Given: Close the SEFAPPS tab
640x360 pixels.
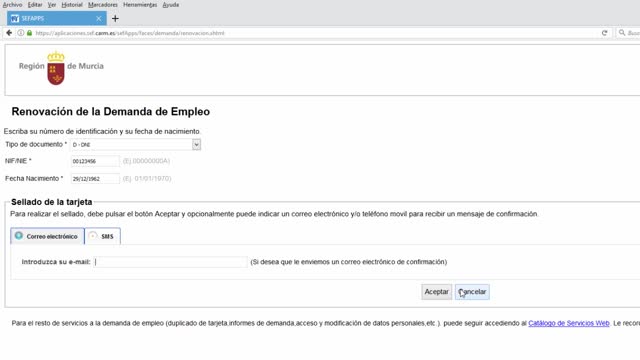Looking at the screenshot, I should (x=98, y=18).
